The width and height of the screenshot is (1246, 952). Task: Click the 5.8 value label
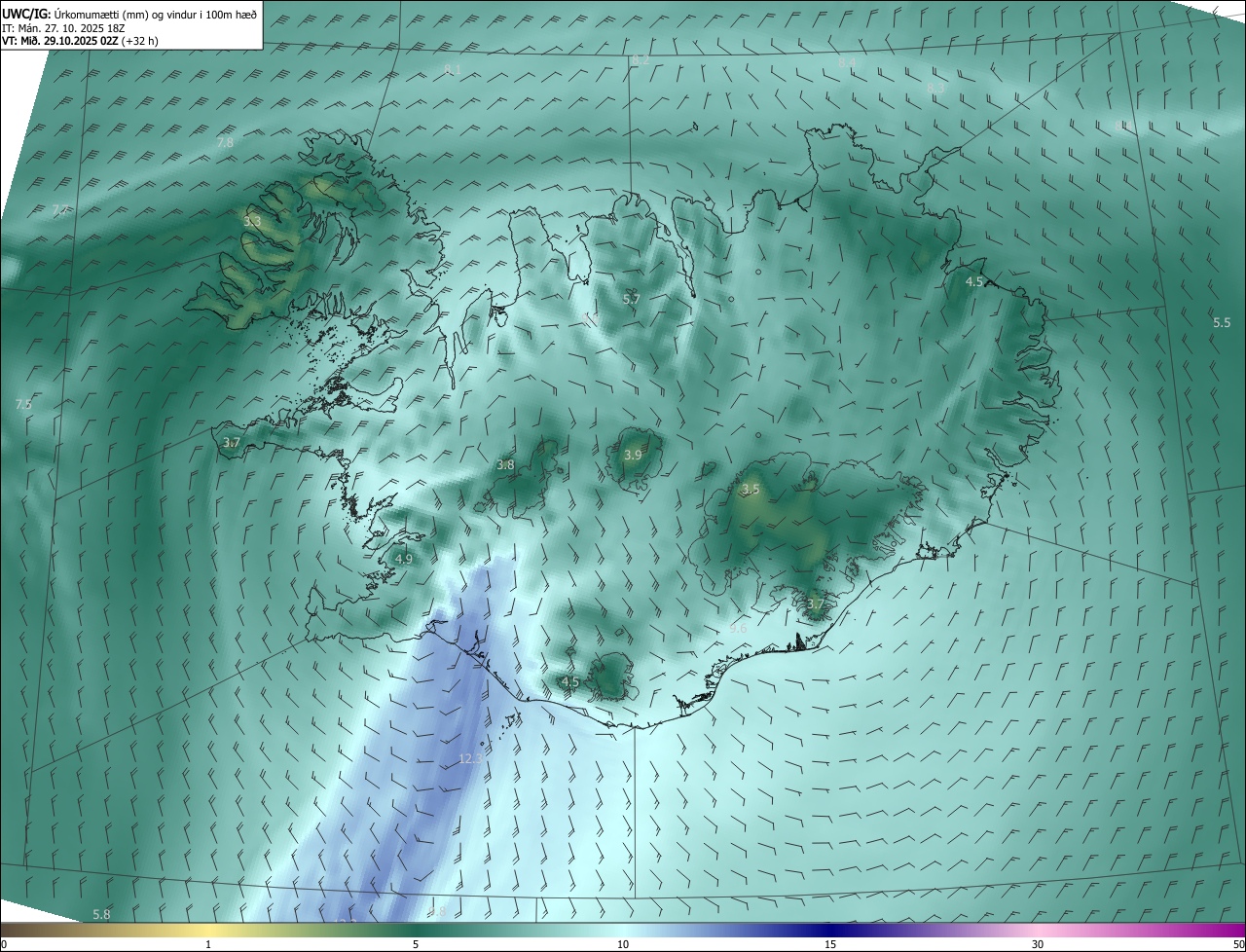tap(101, 914)
